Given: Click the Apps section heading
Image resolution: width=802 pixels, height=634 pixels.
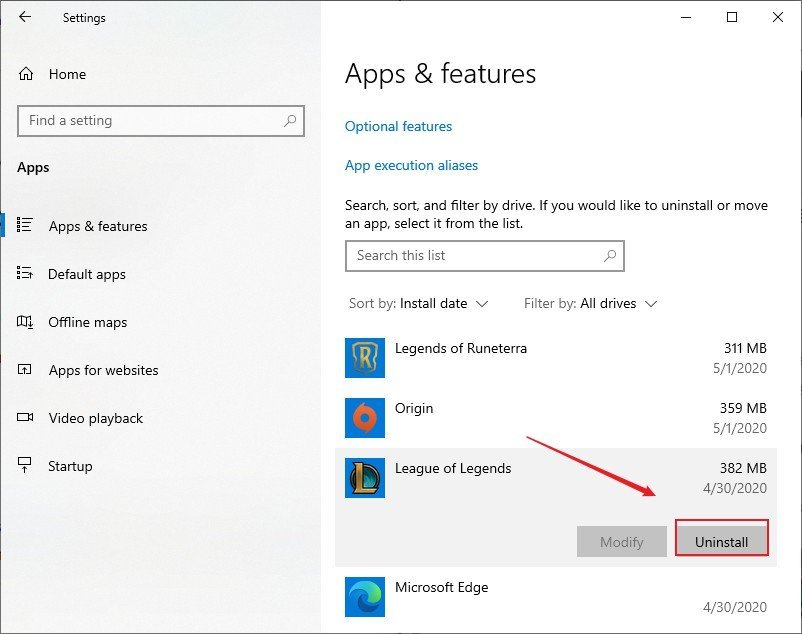Looking at the screenshot, I should [33, 168].
